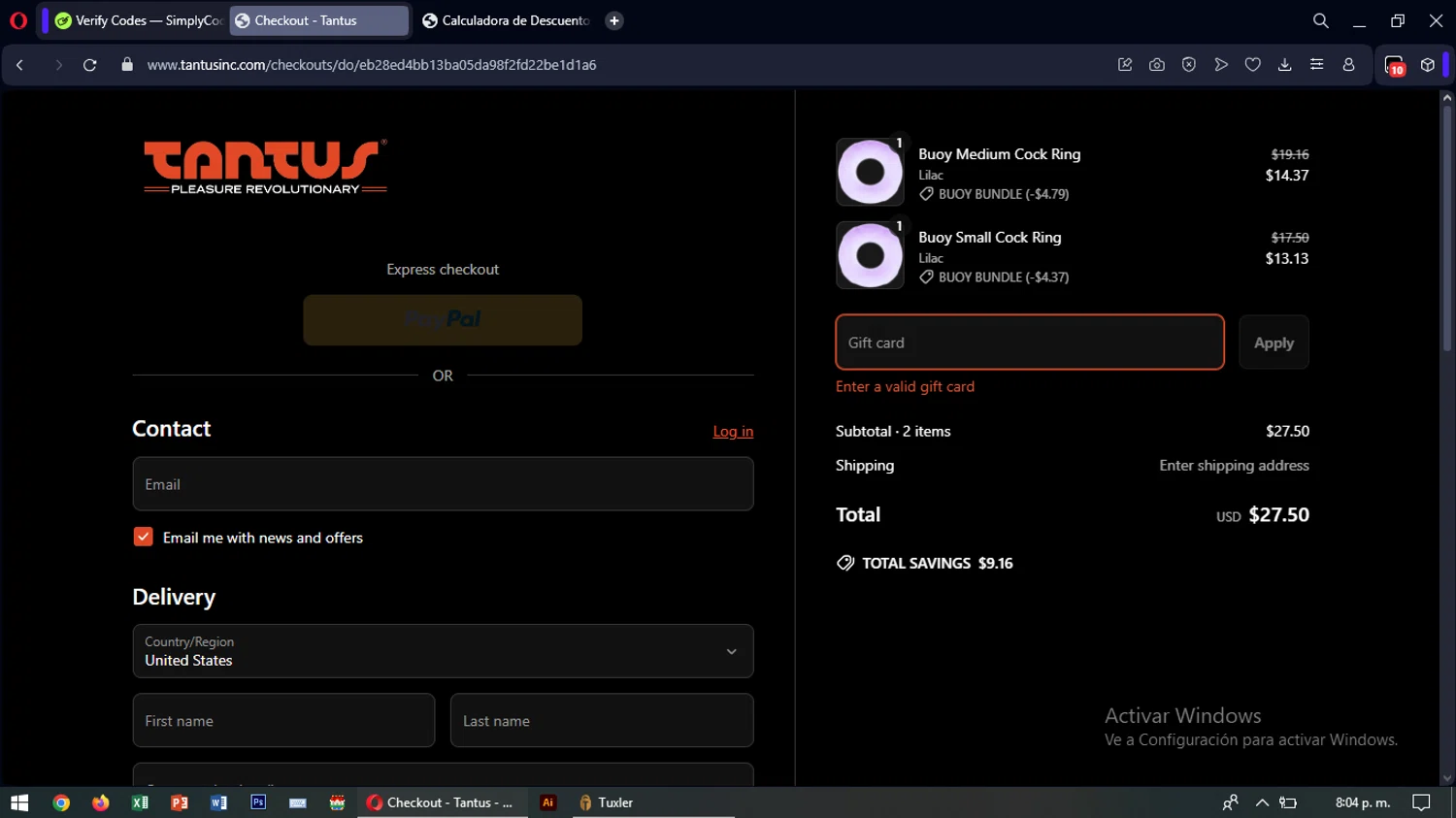Select Checkout - Tantus taskbar window
The height and width of the screenshot is (818, 1456).
coord(442,802)
